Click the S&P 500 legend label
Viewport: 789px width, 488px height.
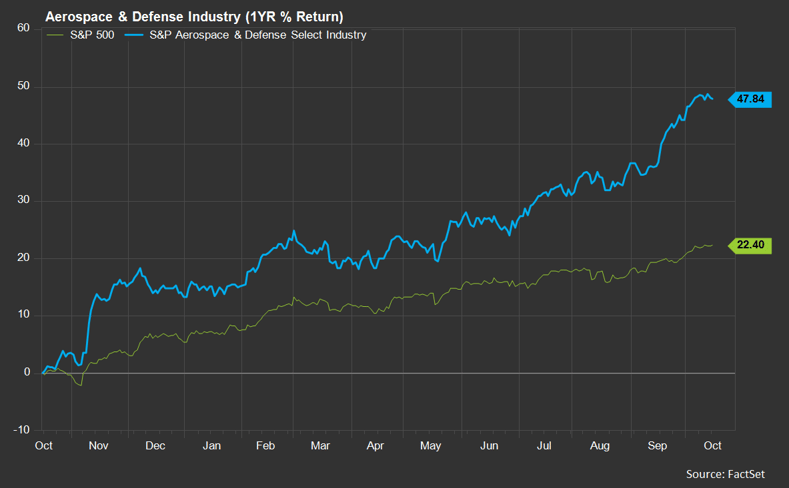(92, 35)
